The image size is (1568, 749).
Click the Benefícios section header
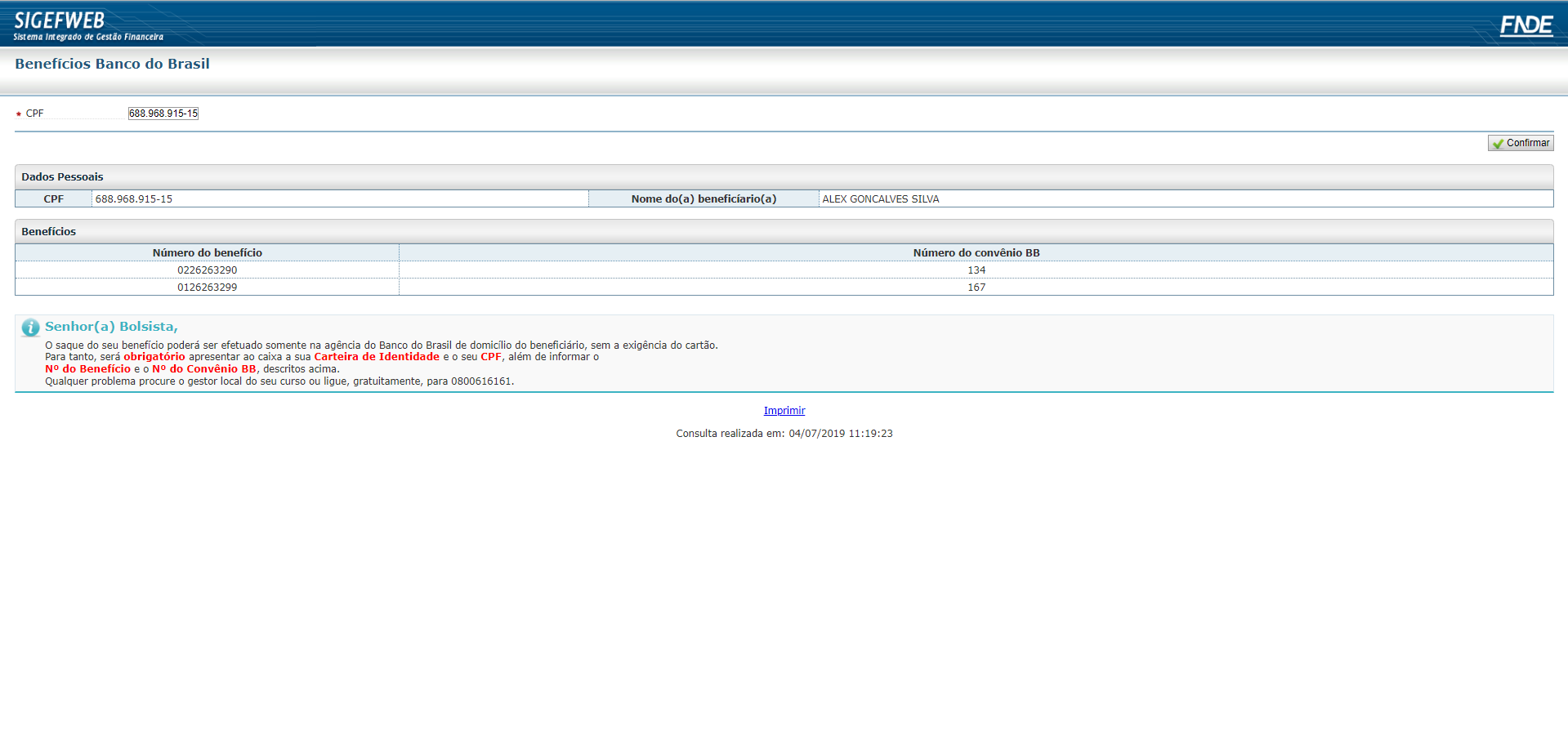pos(49,232)
